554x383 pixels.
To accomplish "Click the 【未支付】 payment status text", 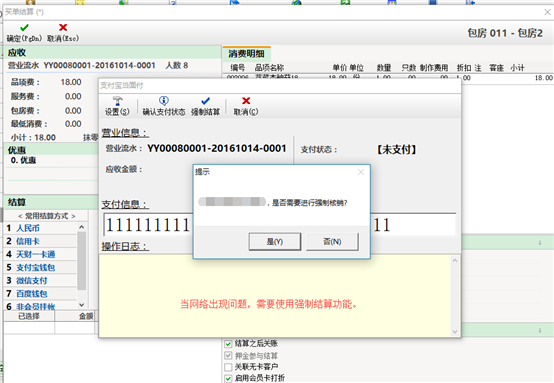I will [396, 149].
